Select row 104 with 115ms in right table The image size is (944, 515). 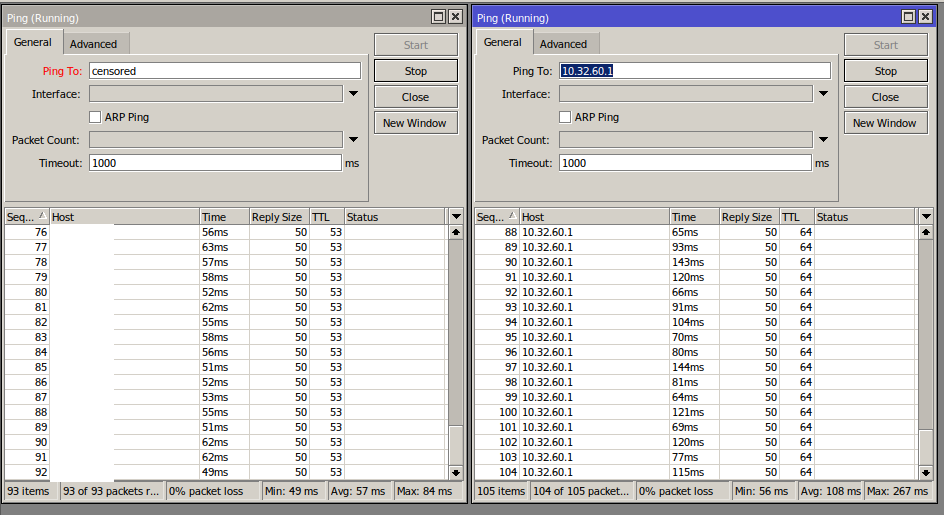click(x=696, y=472)
